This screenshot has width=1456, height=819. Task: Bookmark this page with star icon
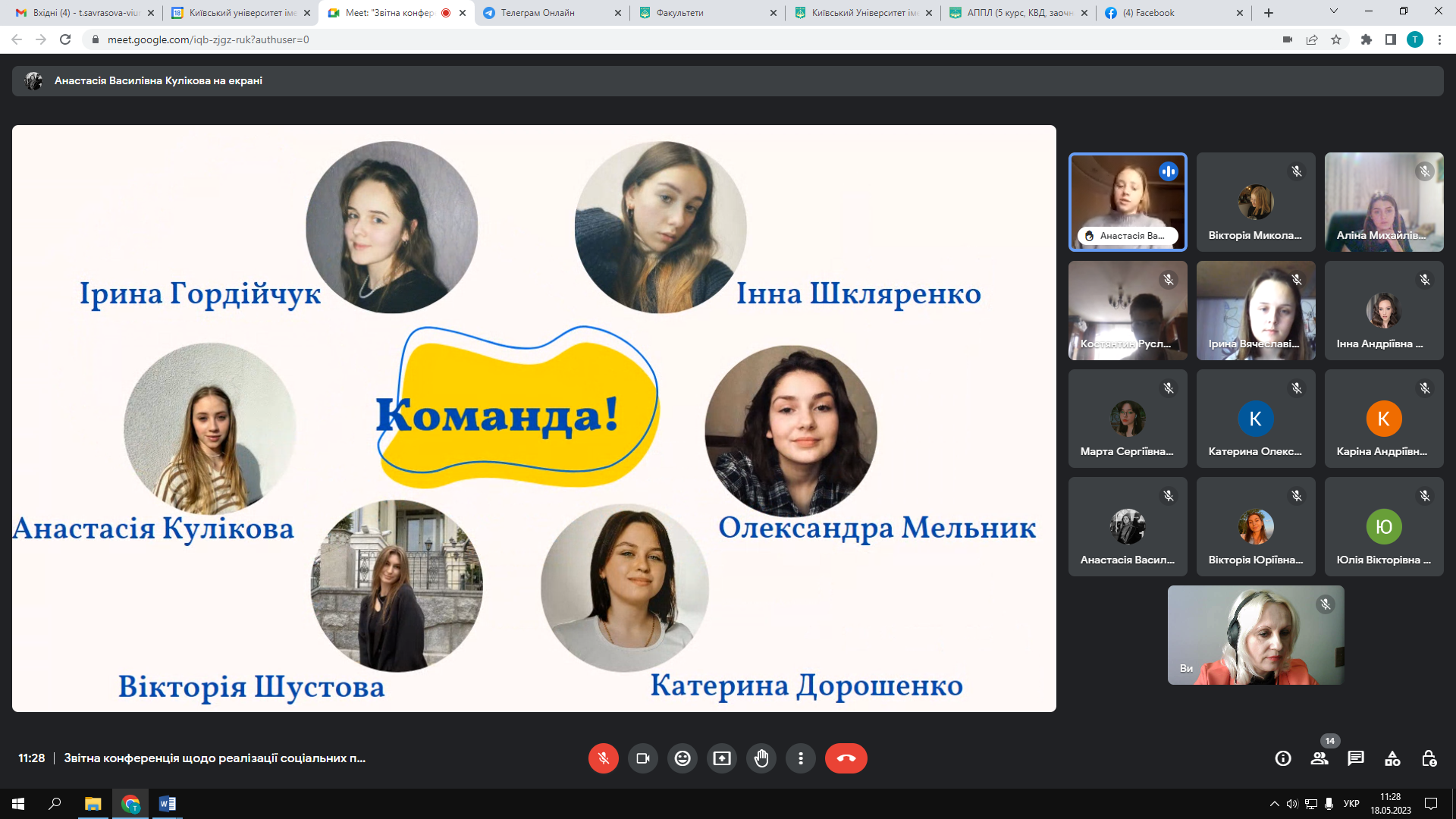1336,39
